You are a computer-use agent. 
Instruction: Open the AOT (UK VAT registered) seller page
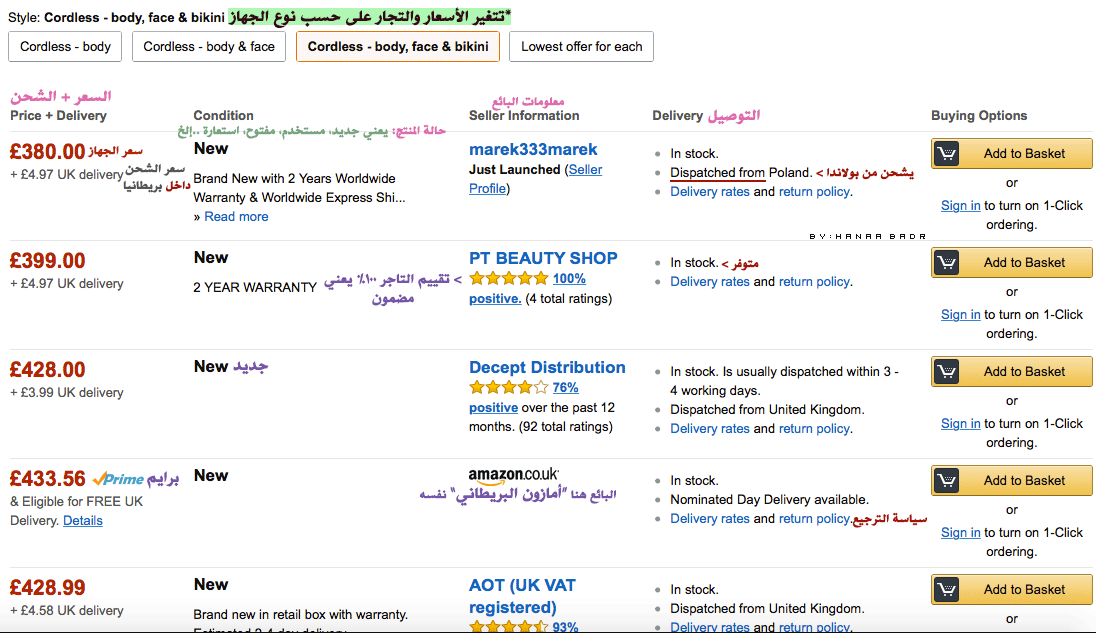522,596
